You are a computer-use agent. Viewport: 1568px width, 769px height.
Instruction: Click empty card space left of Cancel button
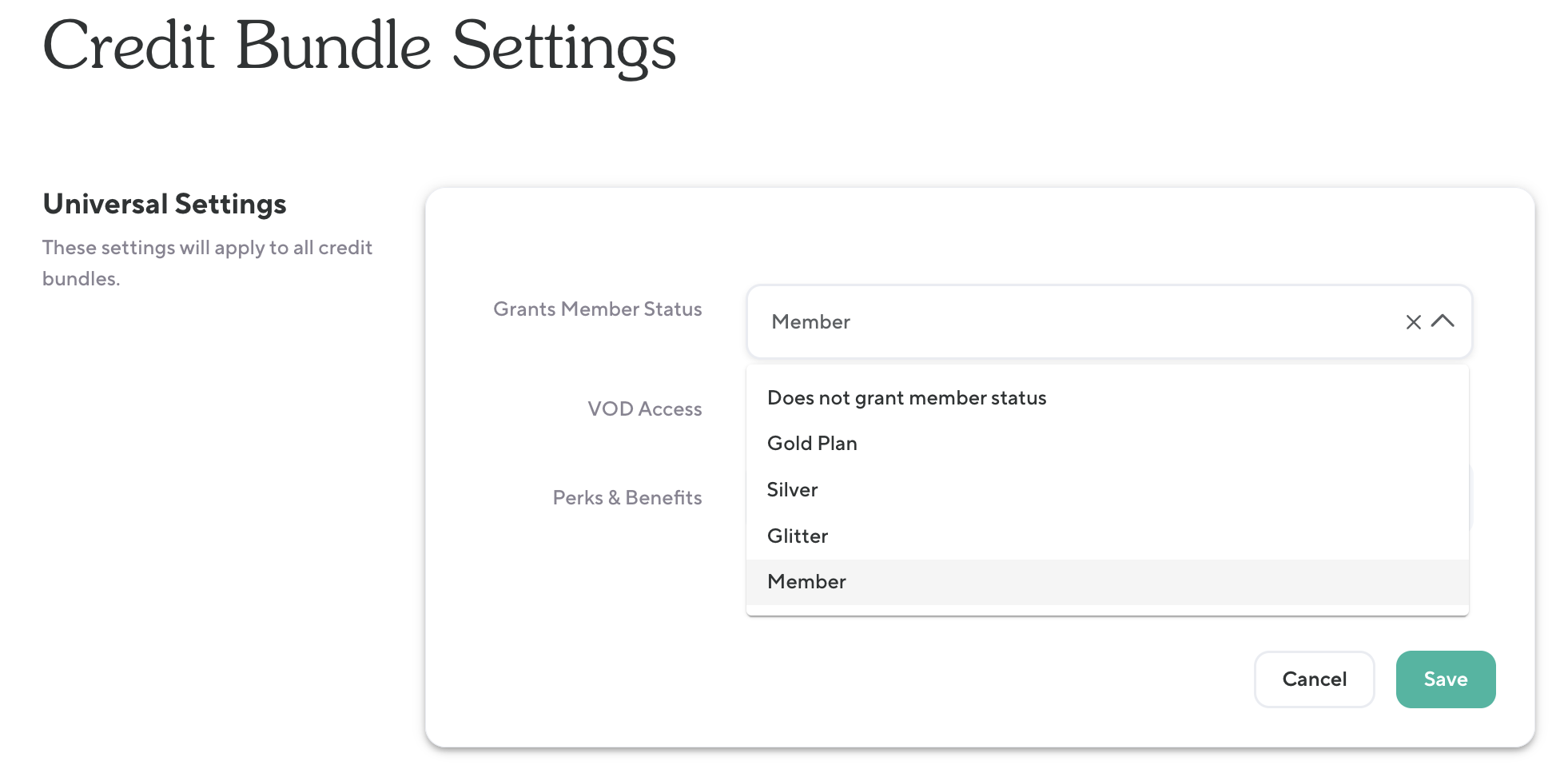click(x=959, y=679)
